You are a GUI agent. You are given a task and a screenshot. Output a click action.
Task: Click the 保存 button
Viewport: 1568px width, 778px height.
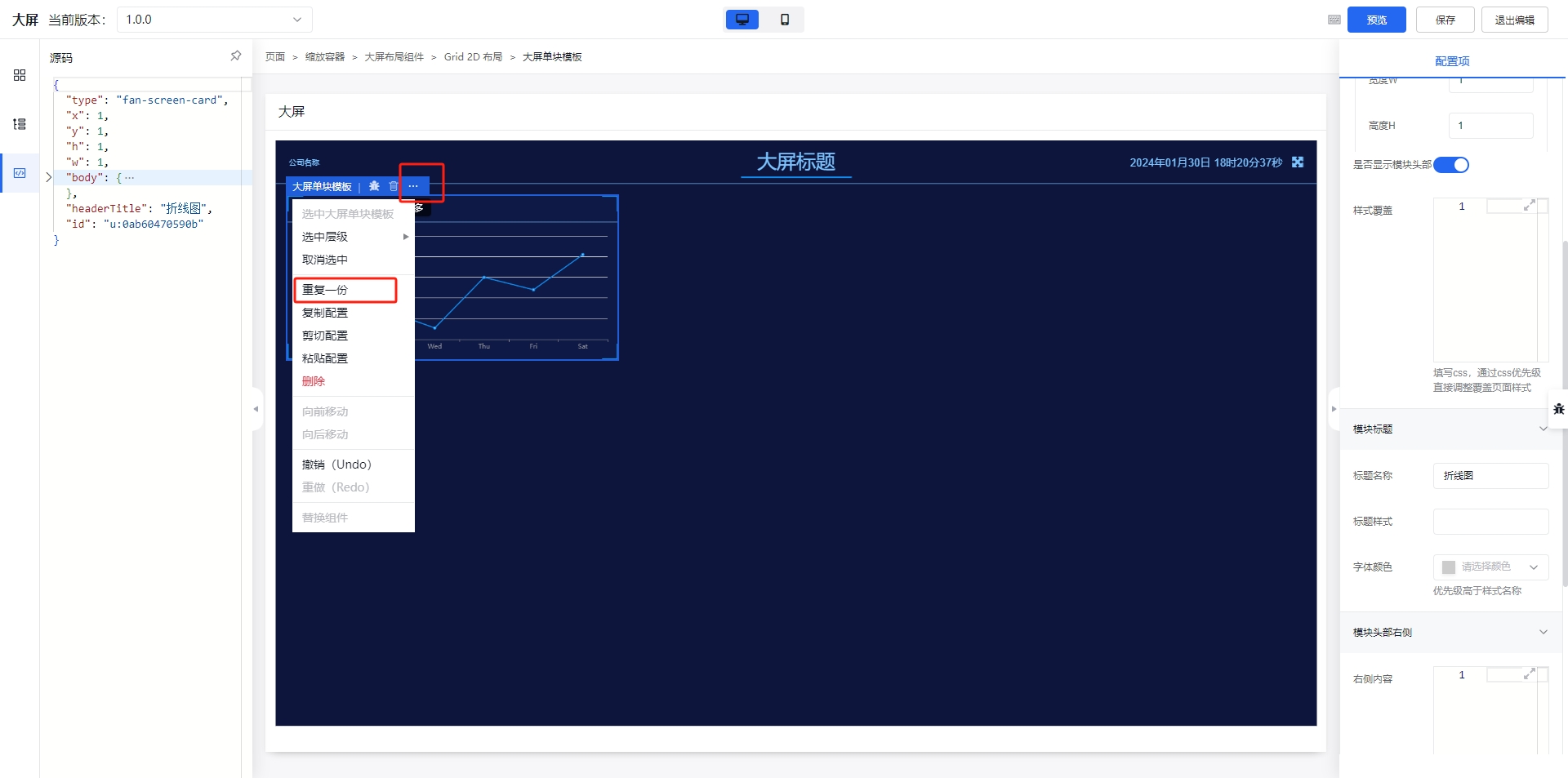click(1445, 20)
